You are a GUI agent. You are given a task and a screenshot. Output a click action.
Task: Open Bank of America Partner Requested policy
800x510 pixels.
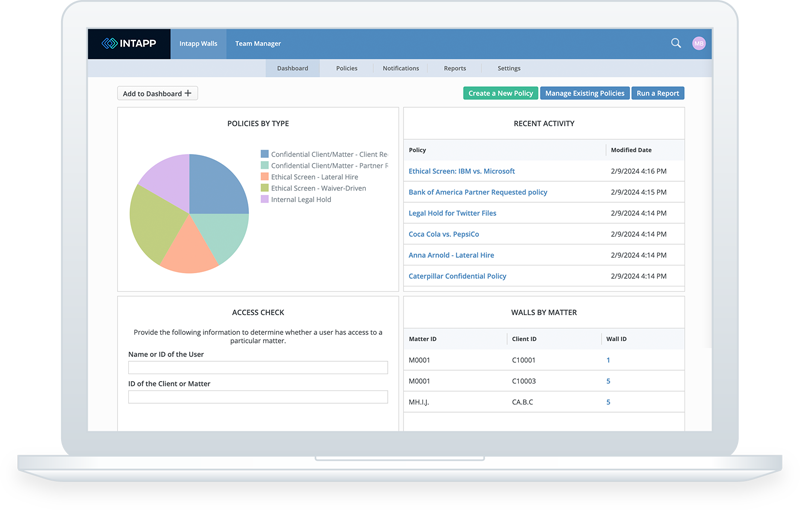pyautogui.click(x=478, y=192)
